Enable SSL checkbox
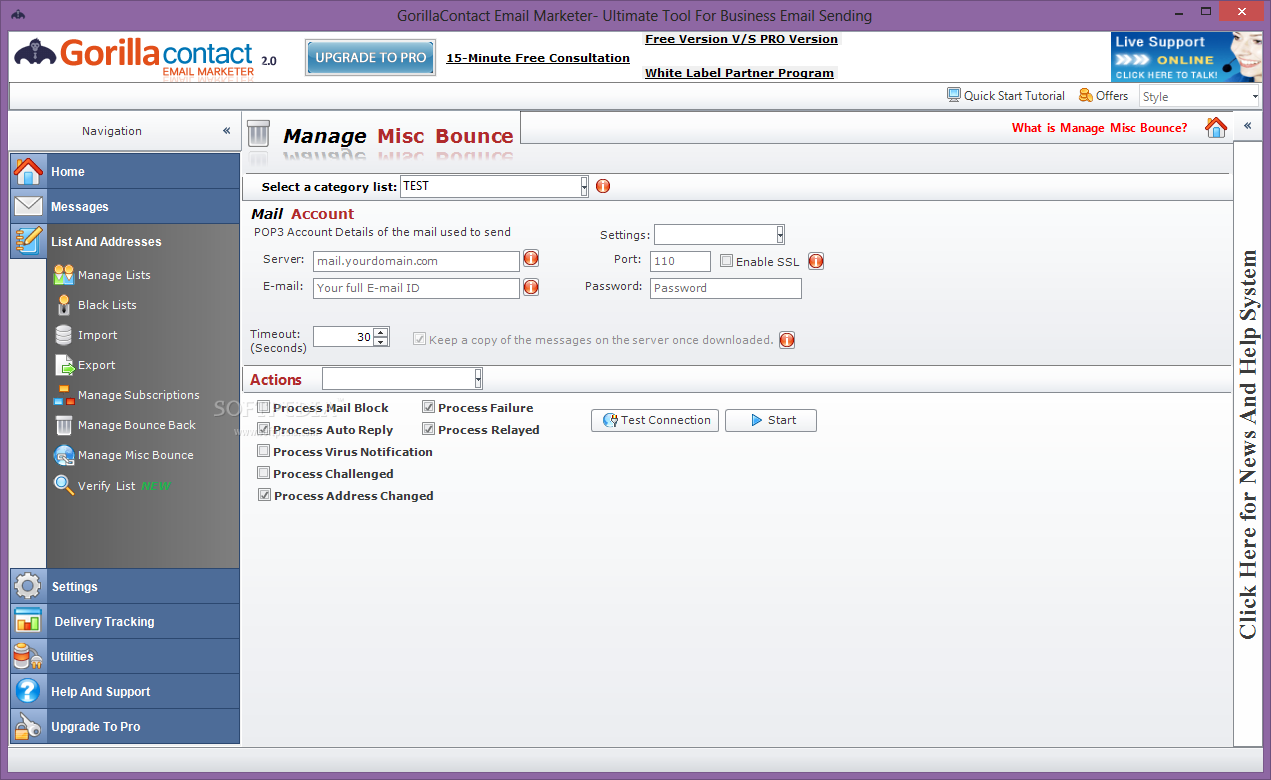Screen dimensions: 1271x780 coord(727,261)
